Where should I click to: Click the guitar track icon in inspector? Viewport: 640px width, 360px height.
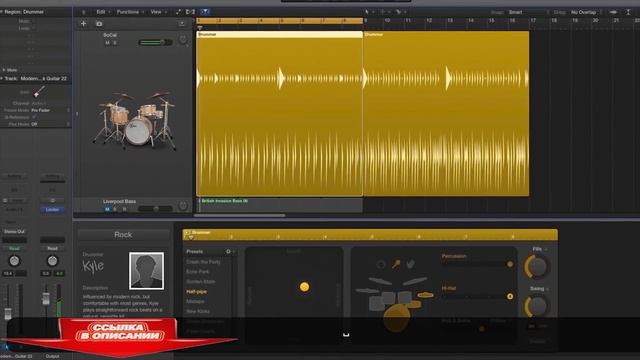point(39,92)
